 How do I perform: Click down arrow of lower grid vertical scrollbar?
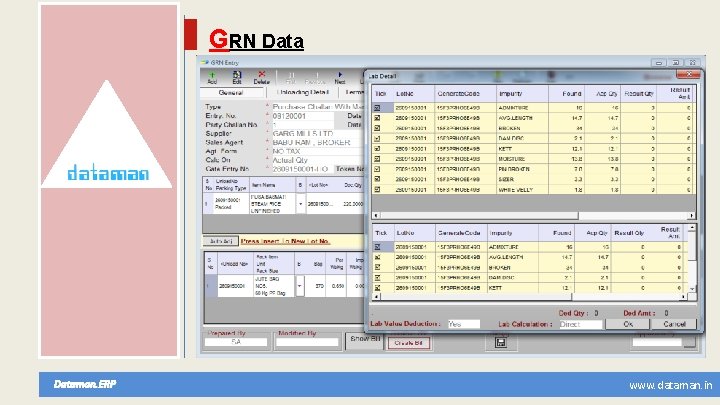[692, 288]
